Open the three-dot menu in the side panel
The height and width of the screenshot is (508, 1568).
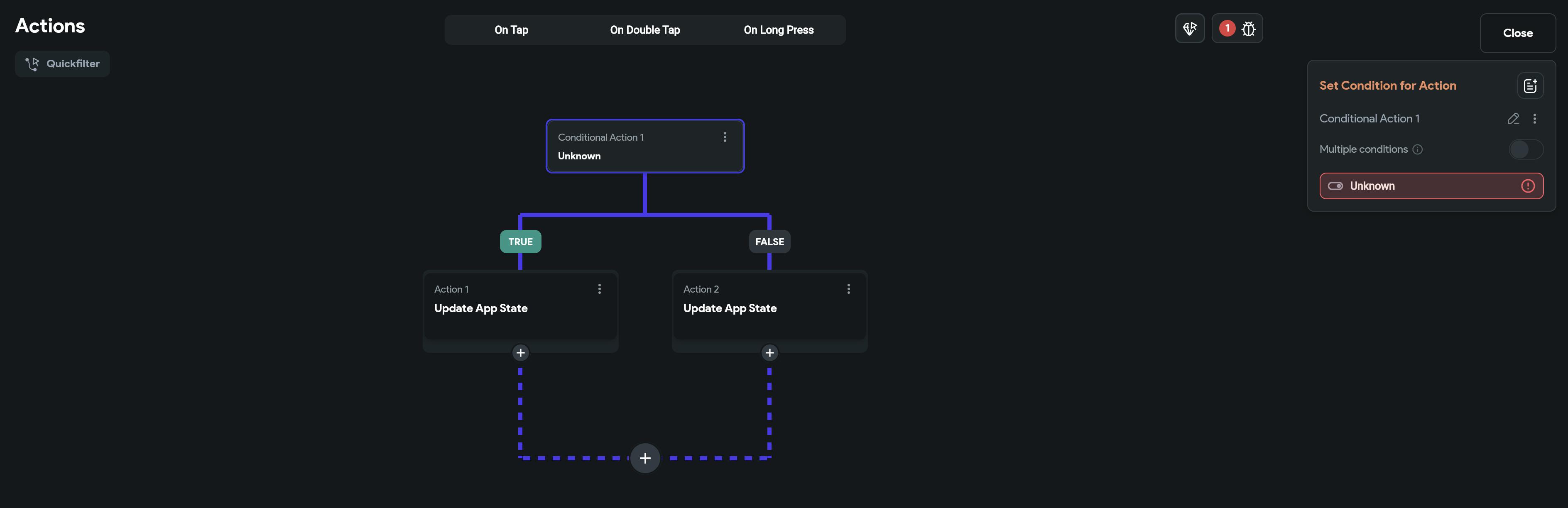1534,119
